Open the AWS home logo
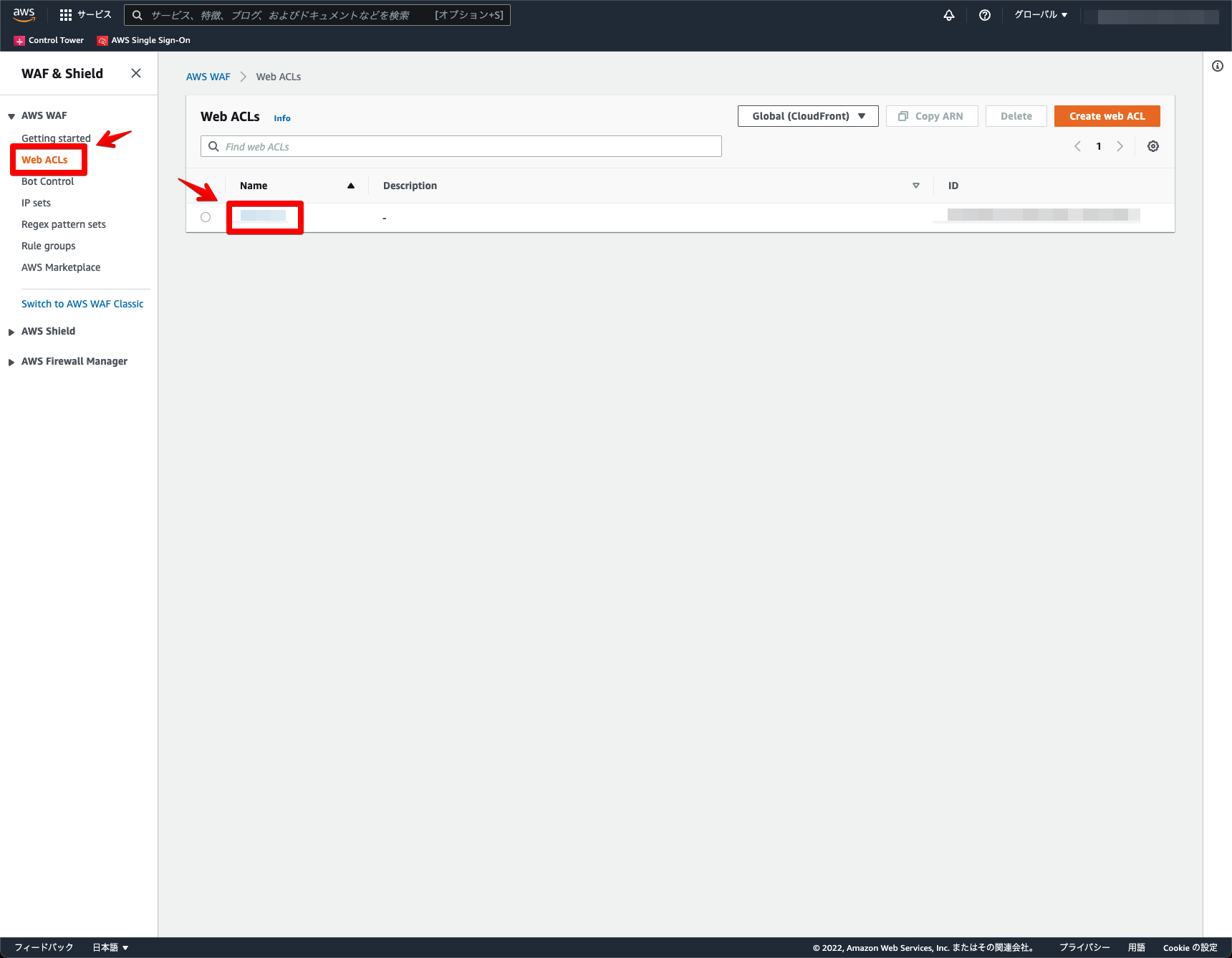 pos(24,14)
